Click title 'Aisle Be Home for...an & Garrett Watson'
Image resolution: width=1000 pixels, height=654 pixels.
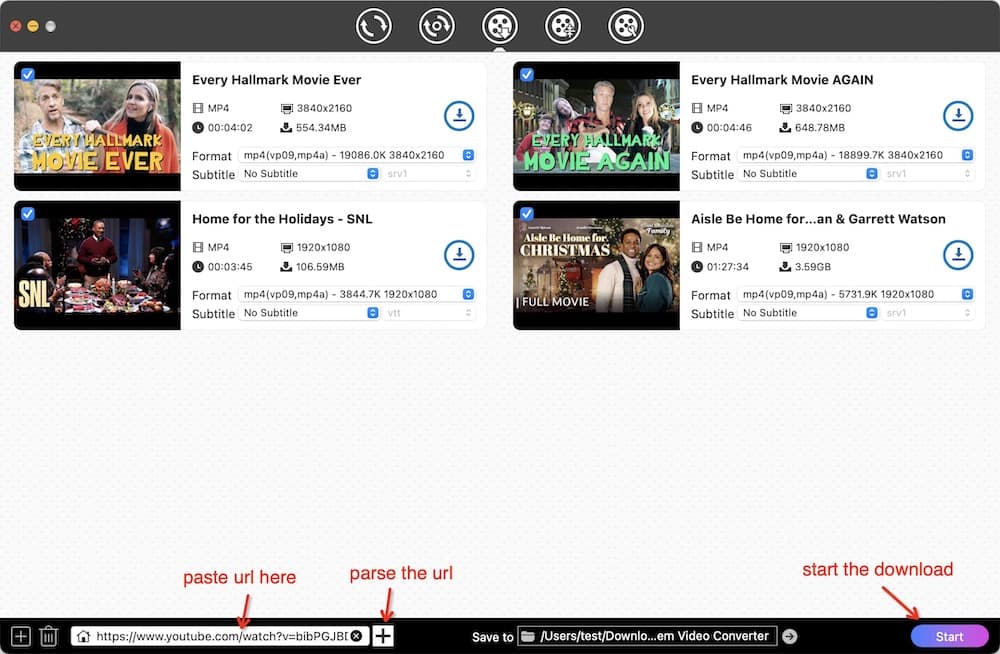point(818,219)
